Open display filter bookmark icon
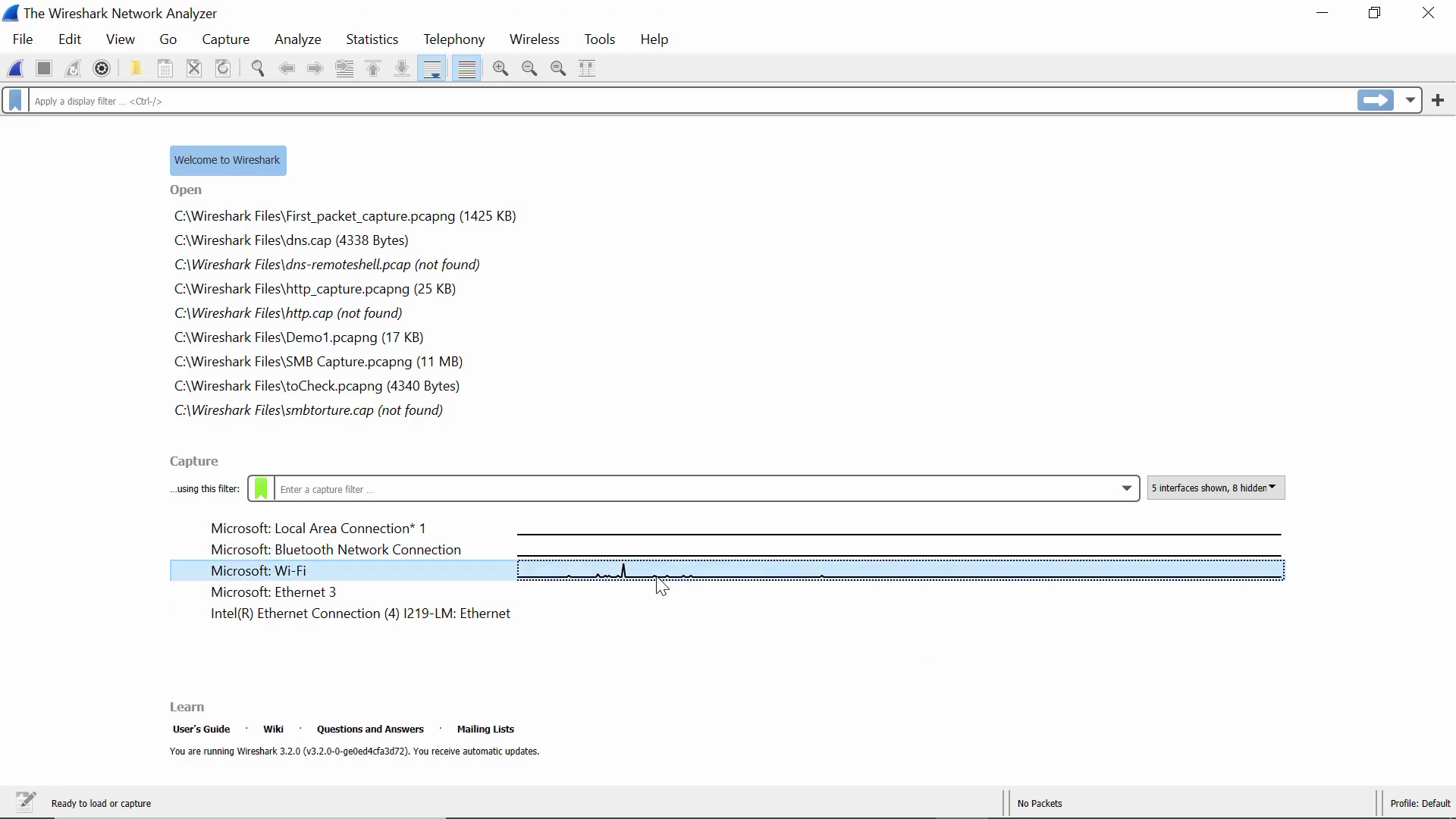The height and width of the screenshot is (819, 1456). tap(15, 100)
